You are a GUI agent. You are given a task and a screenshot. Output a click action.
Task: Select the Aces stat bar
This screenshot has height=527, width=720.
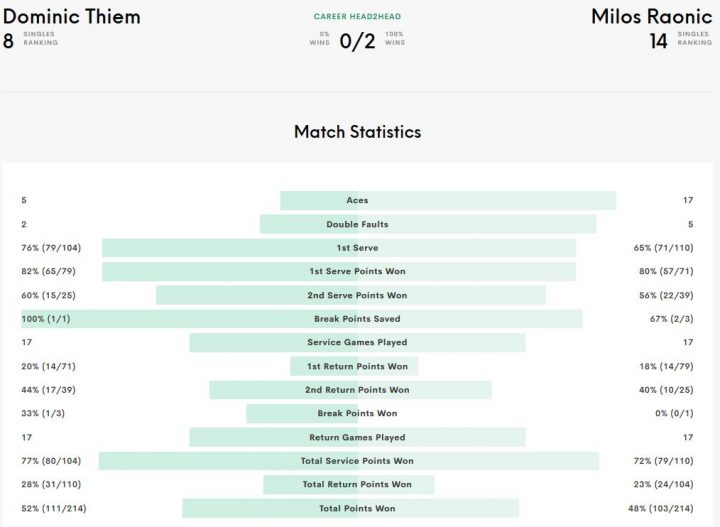448,201
